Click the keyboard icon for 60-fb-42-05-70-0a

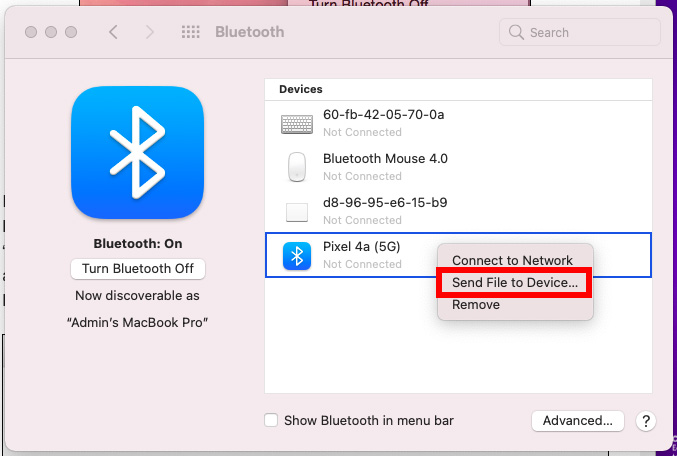pyautogui.click(x=297, y=124)
